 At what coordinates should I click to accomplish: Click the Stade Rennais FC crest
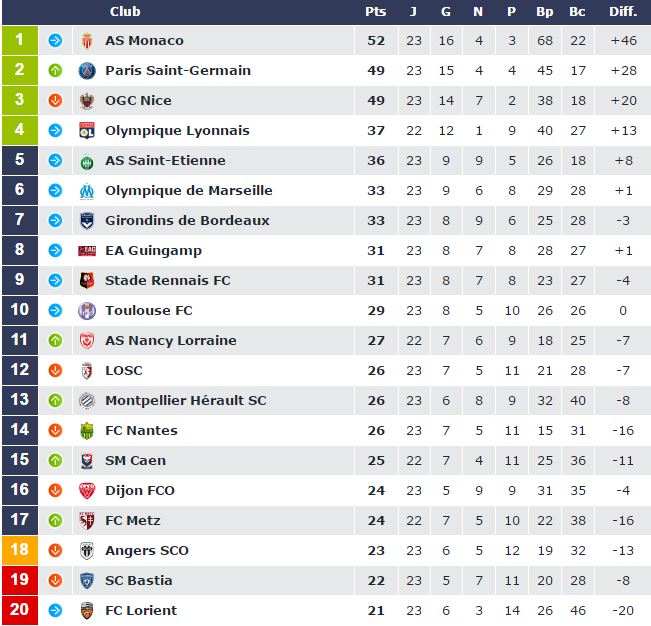pos(87,281)
